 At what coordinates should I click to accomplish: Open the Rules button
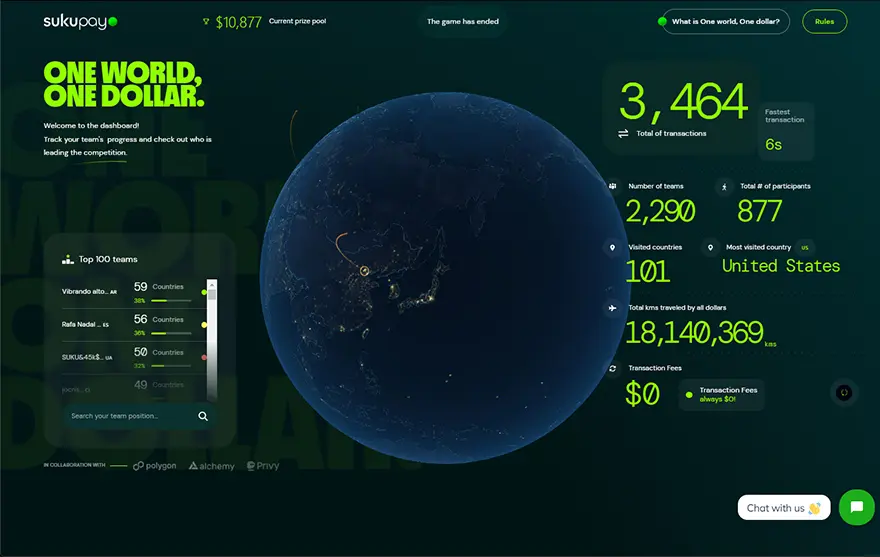click(x=824, y=21)
